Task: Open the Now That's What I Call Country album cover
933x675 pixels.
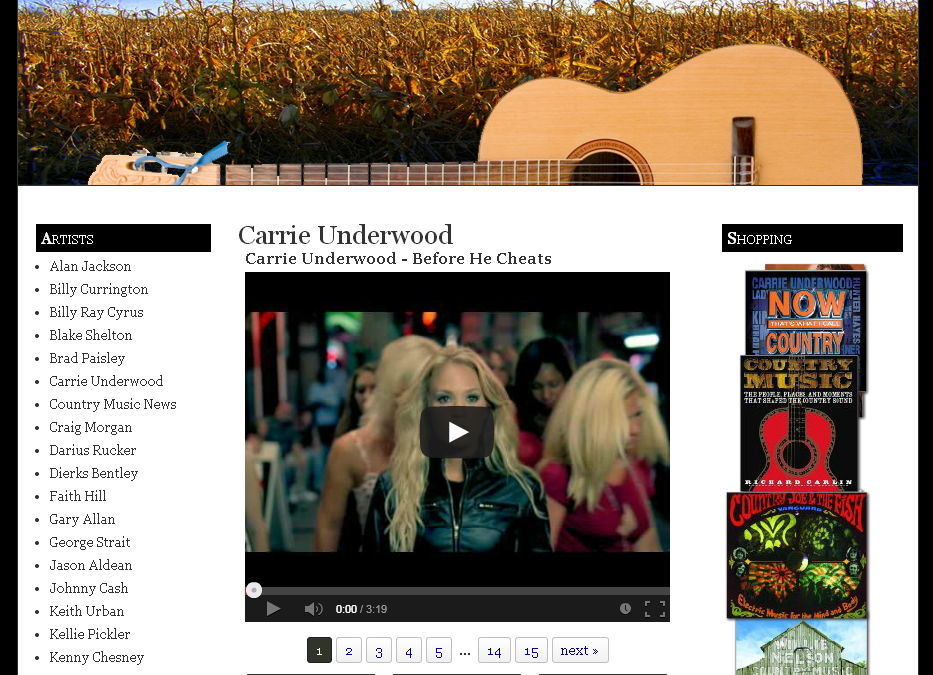Action: pos(806,312)
